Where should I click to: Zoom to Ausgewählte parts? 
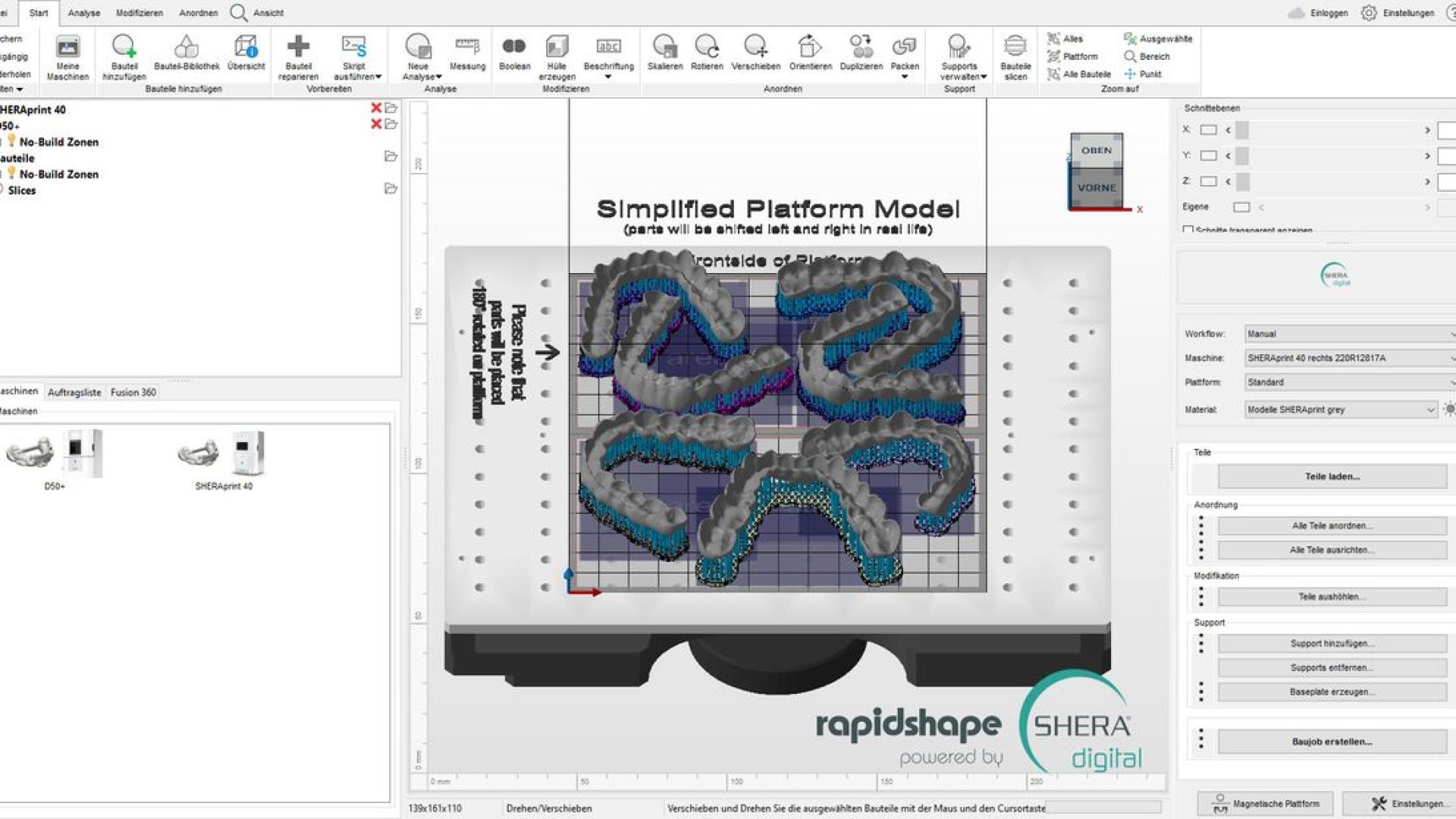[x=1158, y=39]
